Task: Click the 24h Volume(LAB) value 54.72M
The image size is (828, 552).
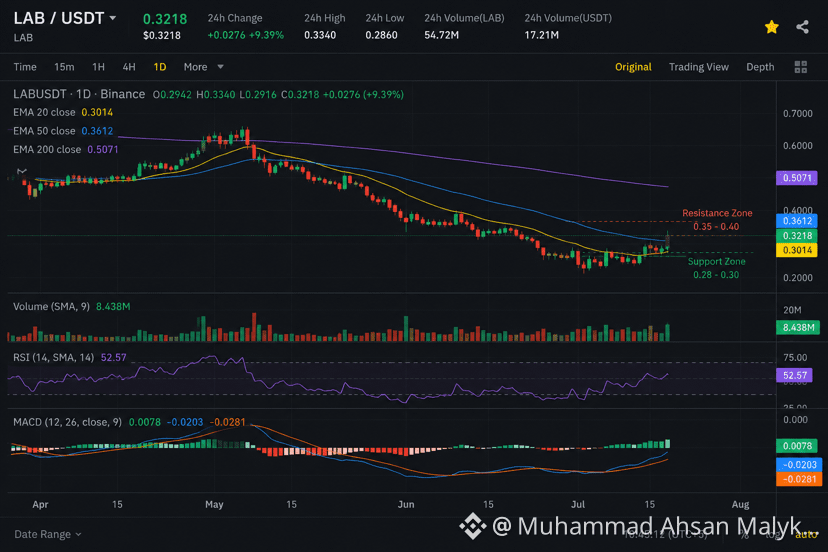Action: pyautogui.click(x=441, y=35)
